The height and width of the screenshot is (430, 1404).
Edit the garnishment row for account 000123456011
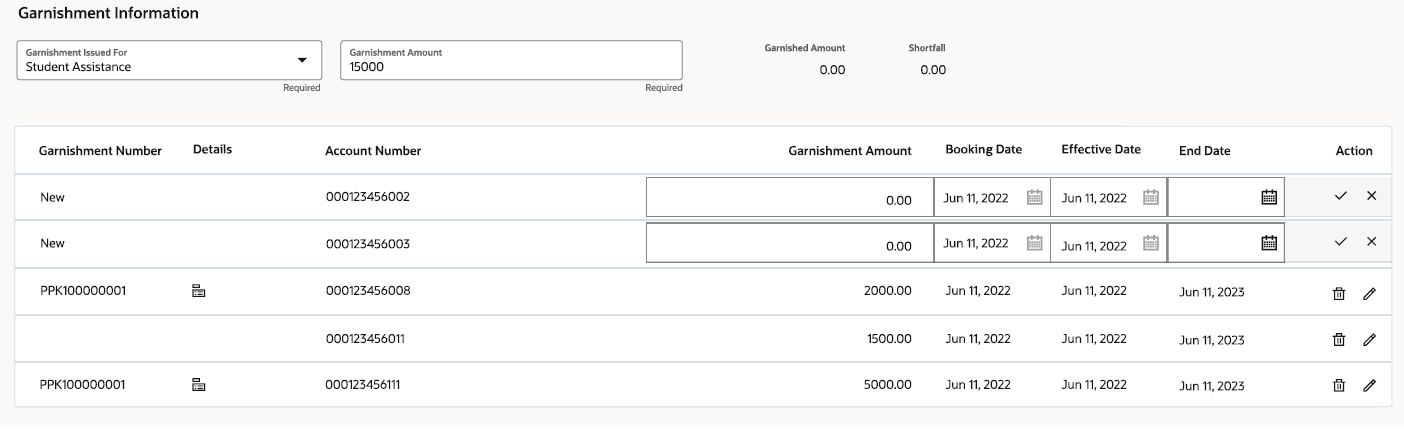pyautogui.click(x=1370, y=340)
